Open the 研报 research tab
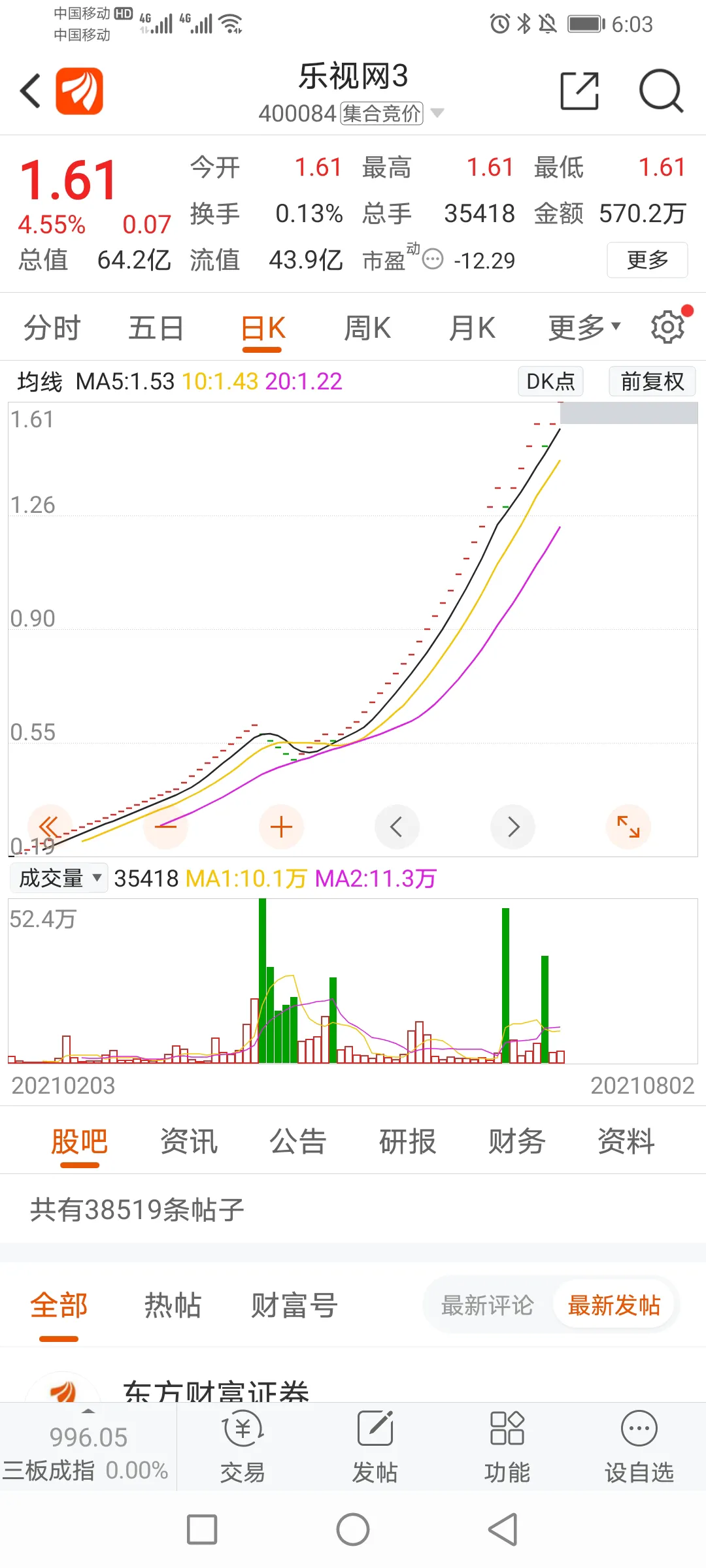The height and width of the screenshot is (1568, 706). point(407,1141)
